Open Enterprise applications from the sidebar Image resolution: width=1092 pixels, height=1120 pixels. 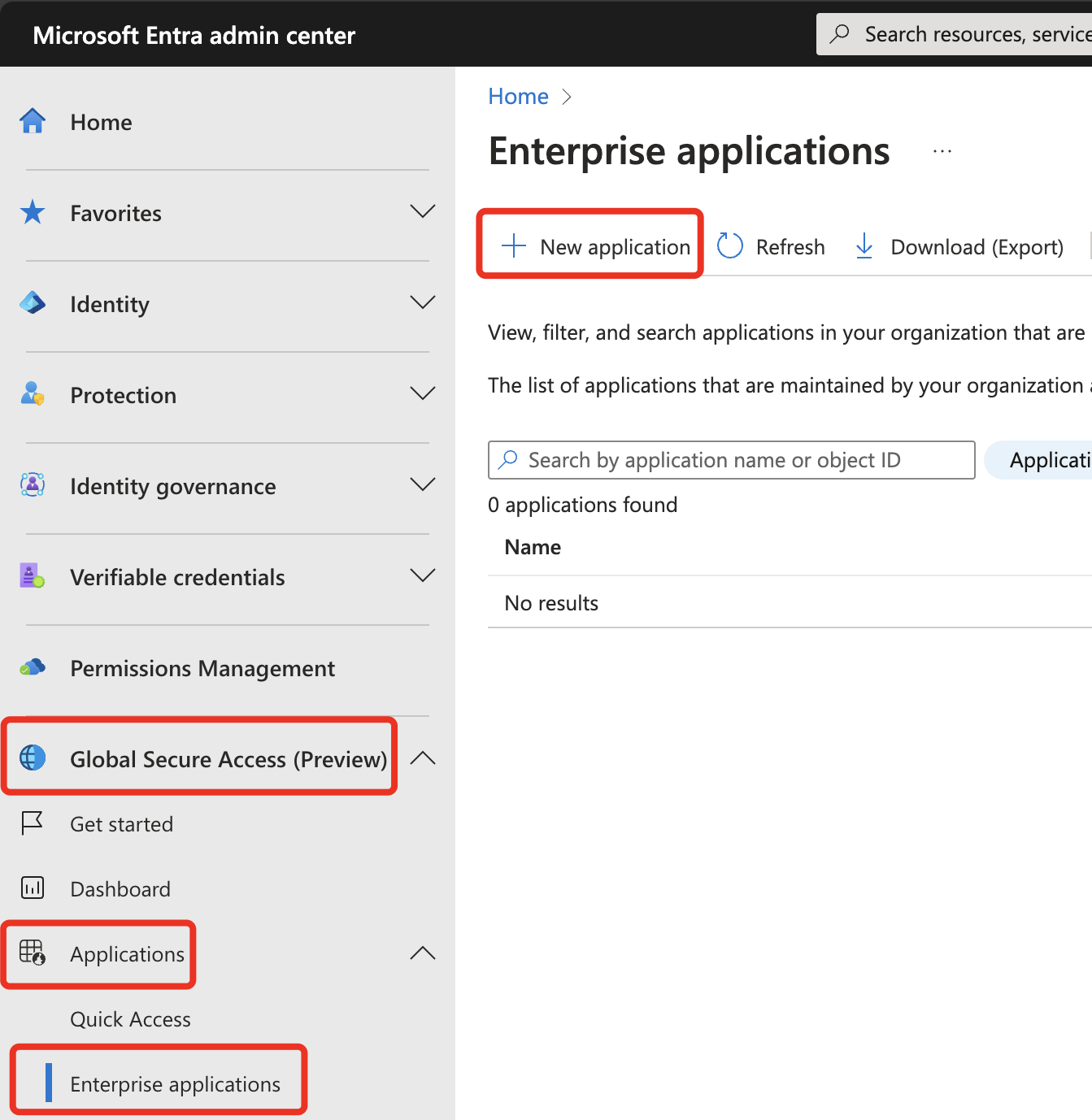tap(174, 1083)
